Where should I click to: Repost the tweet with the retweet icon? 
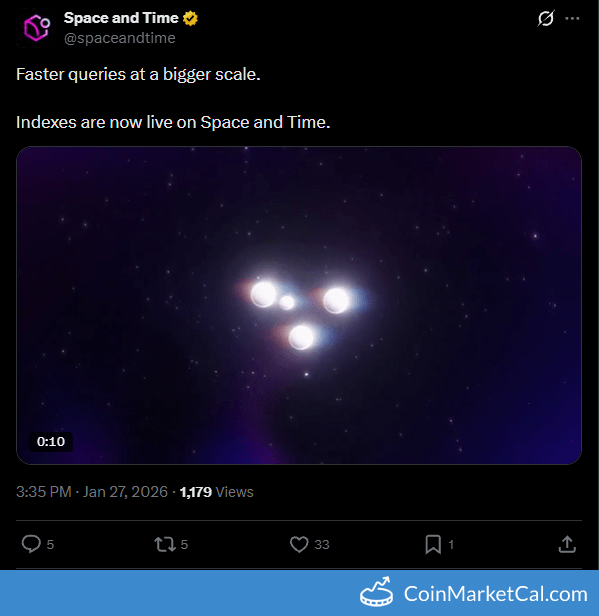click(x=165, y=544)
